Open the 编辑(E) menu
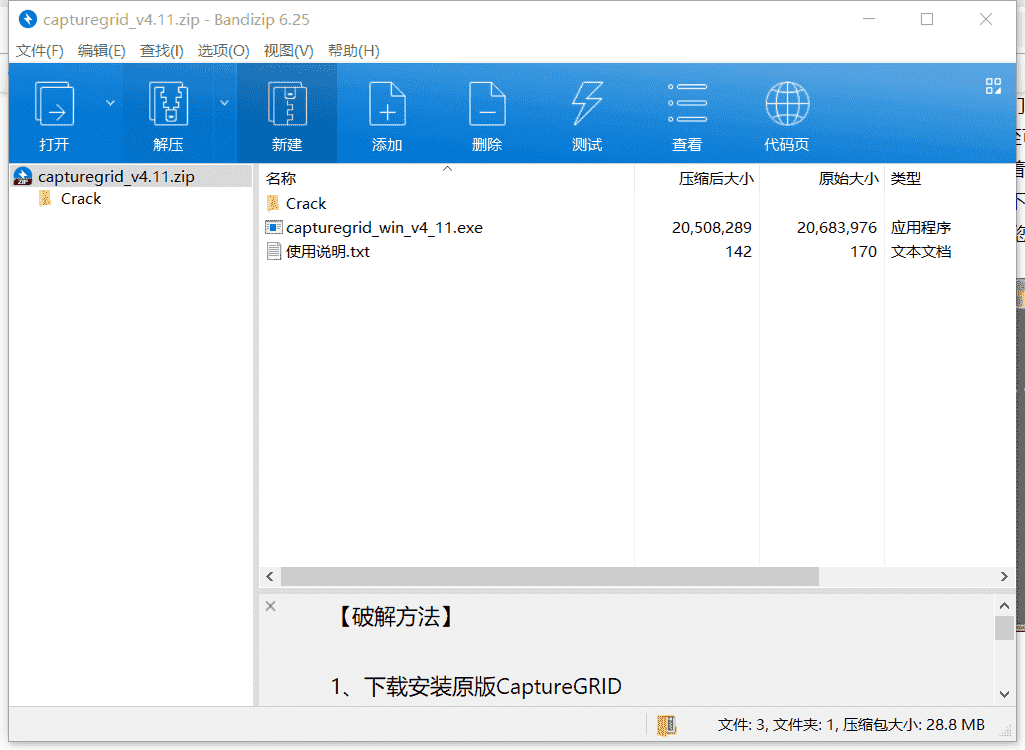 click(x=101, y=51)
